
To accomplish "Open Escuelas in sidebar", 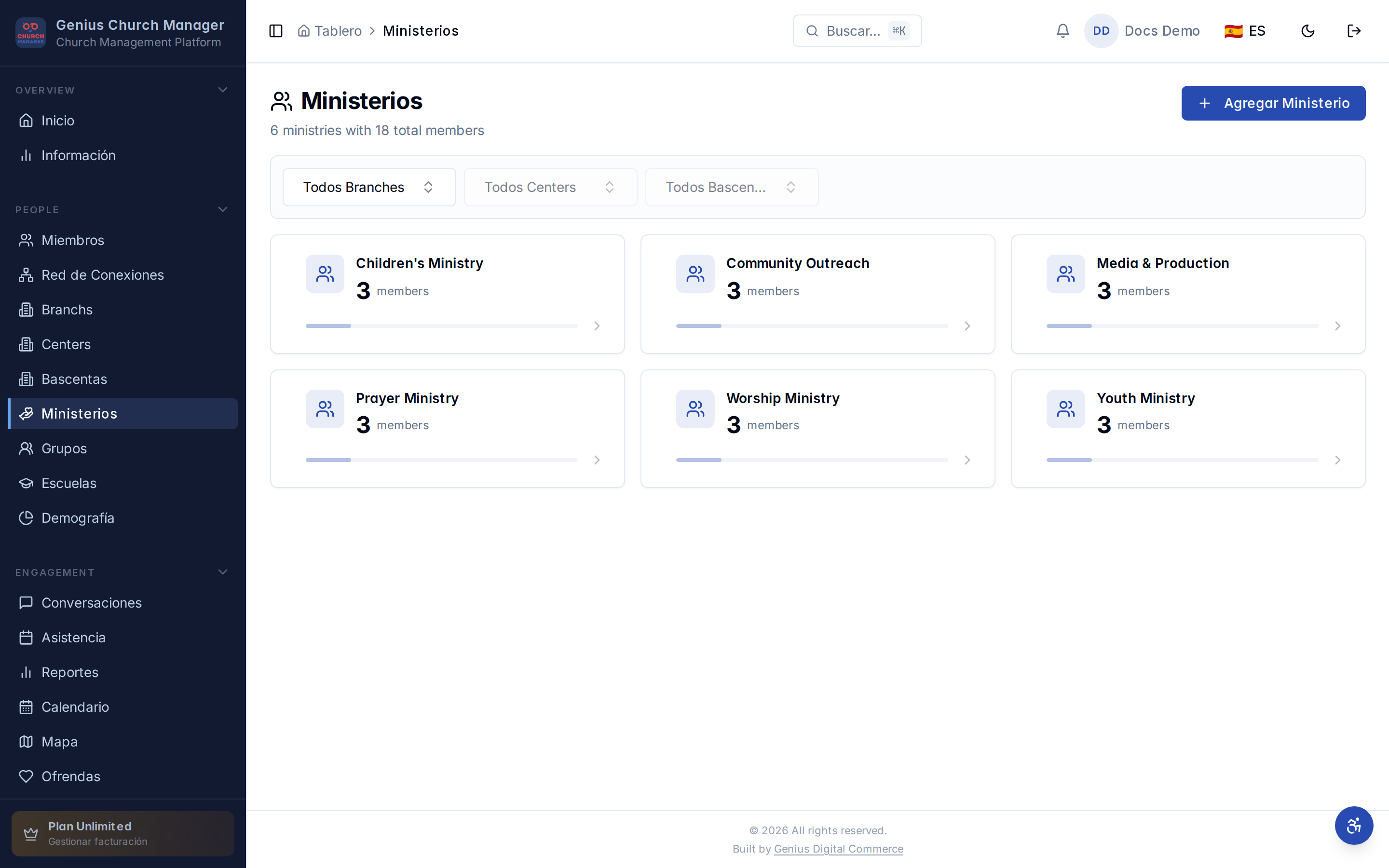I will pos(122,483).
